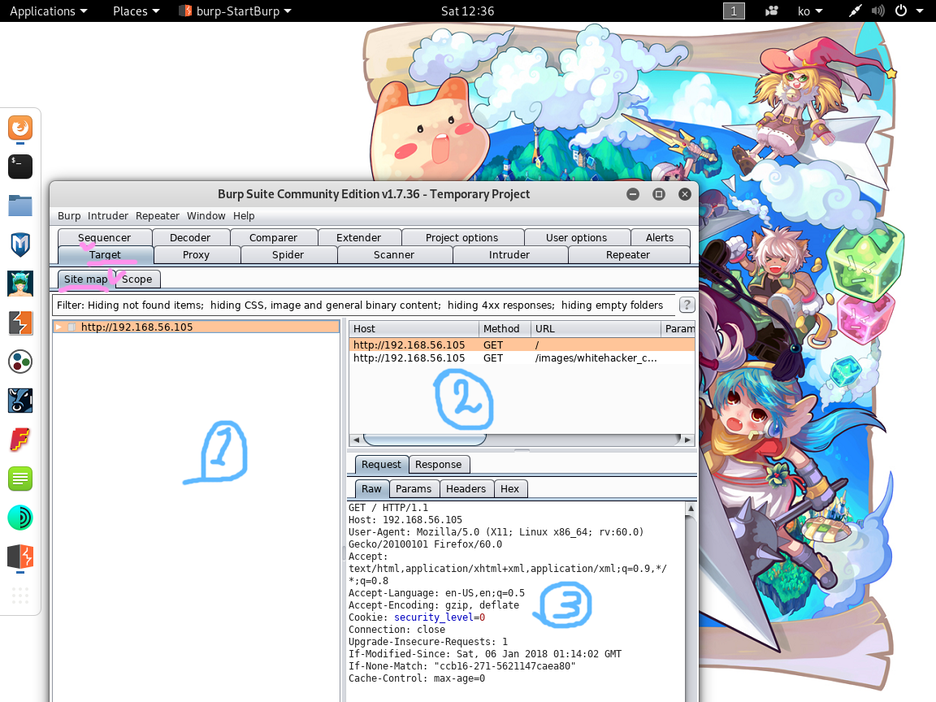Open the Places menu dropdown
This screenshot has width=936, height=702.
136,11
